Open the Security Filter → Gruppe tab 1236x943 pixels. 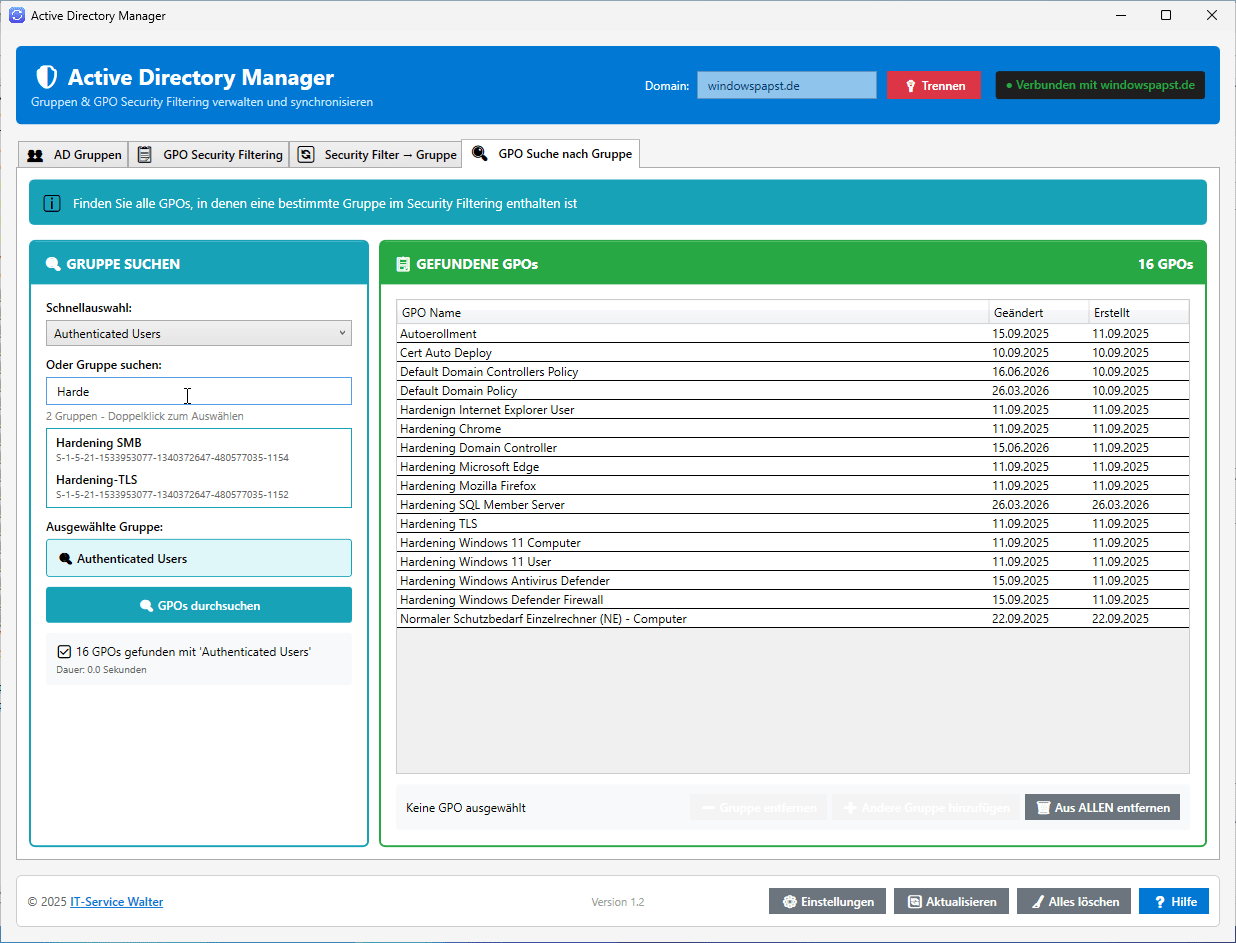tap(376, 154)
